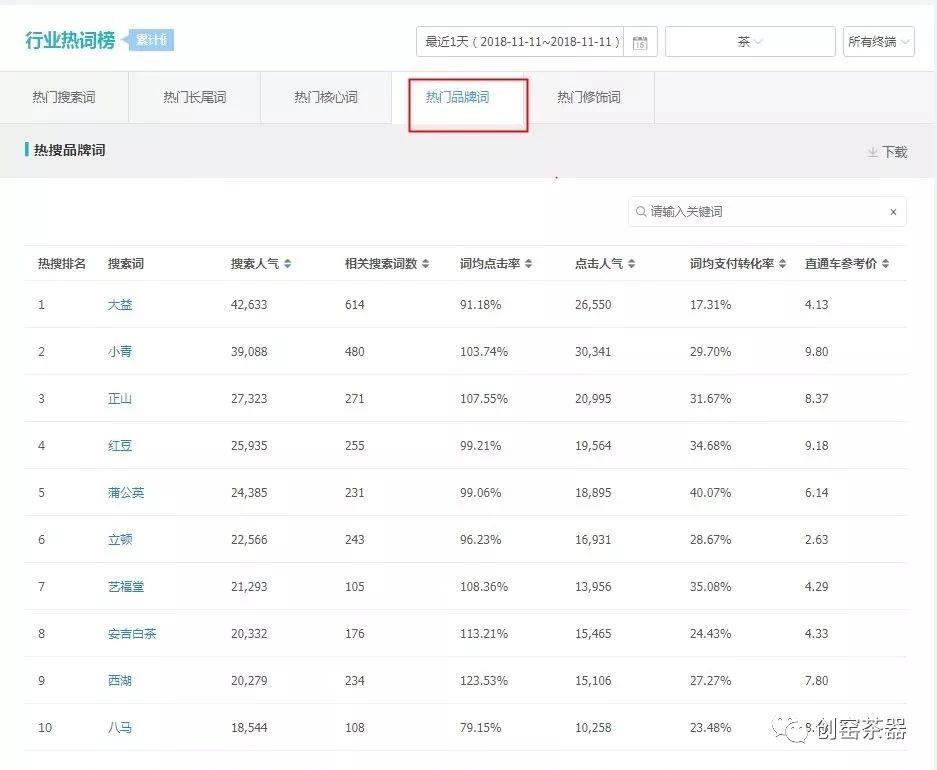Select related searches value 614
Screen dimensions: 937x770
[x=354, y=305]
